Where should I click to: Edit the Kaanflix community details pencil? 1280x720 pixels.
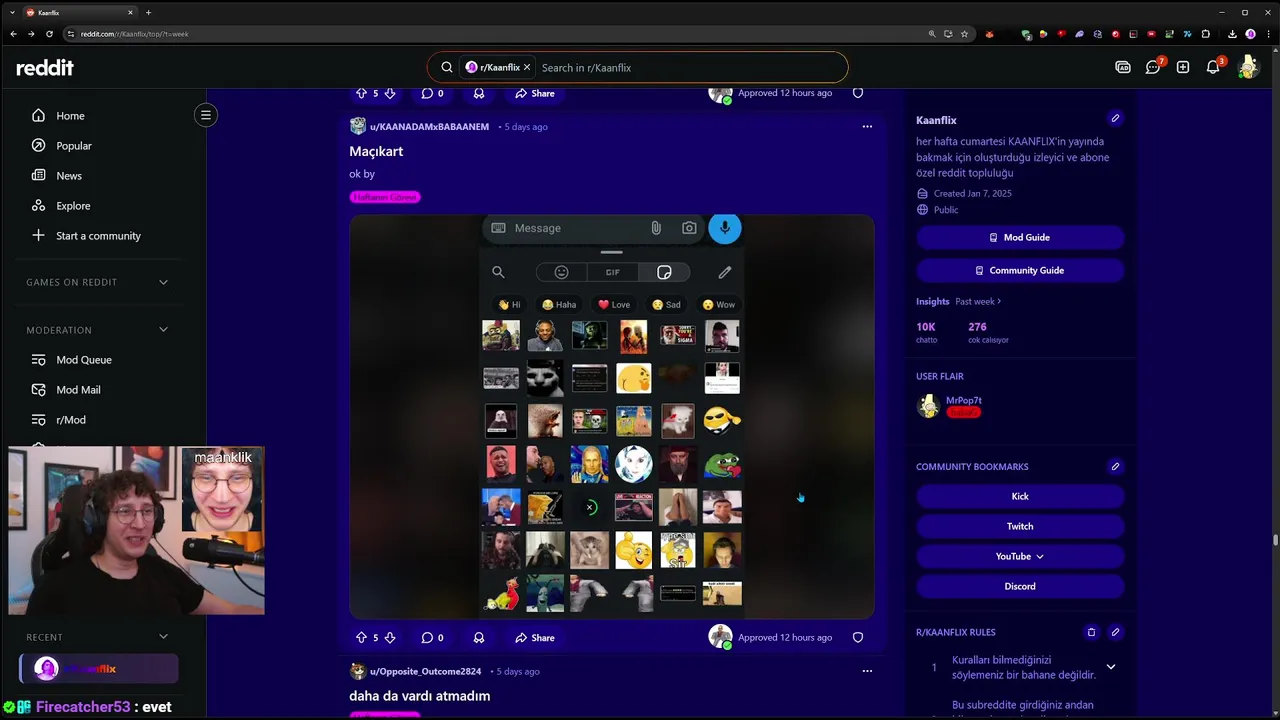(x=1115, y=118)
